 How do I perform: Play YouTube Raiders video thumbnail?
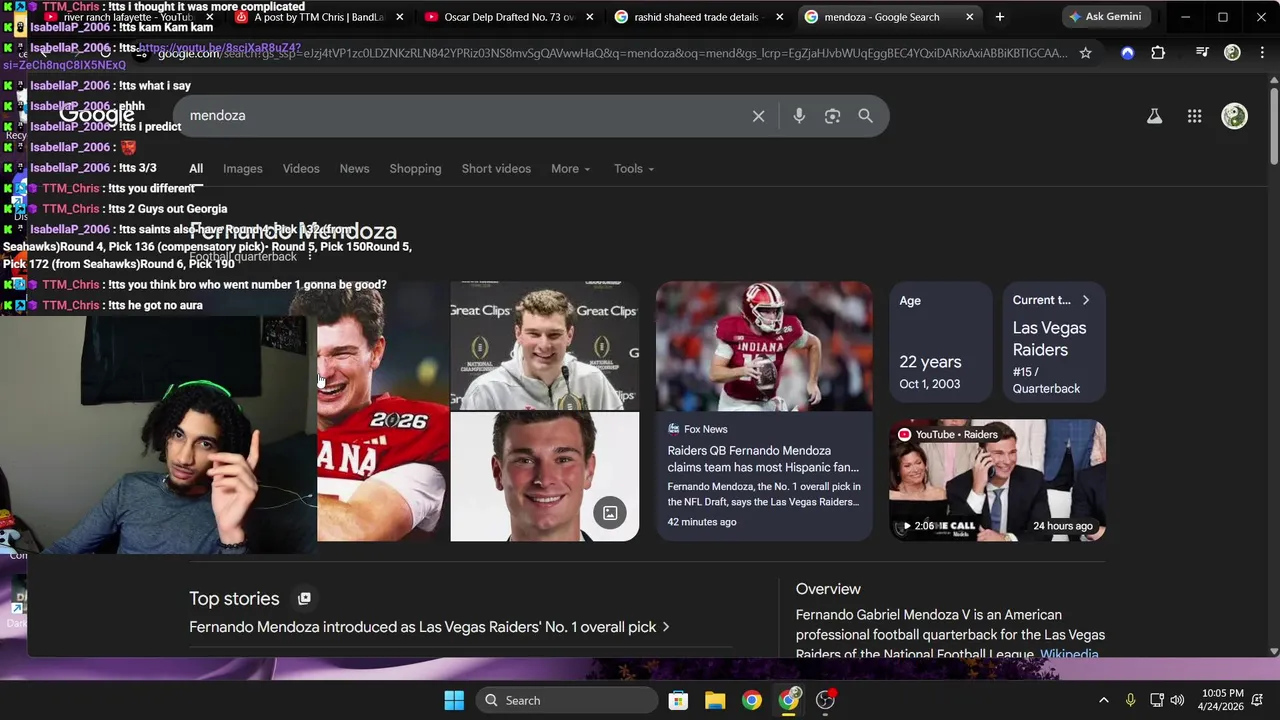tap(997, 480)
